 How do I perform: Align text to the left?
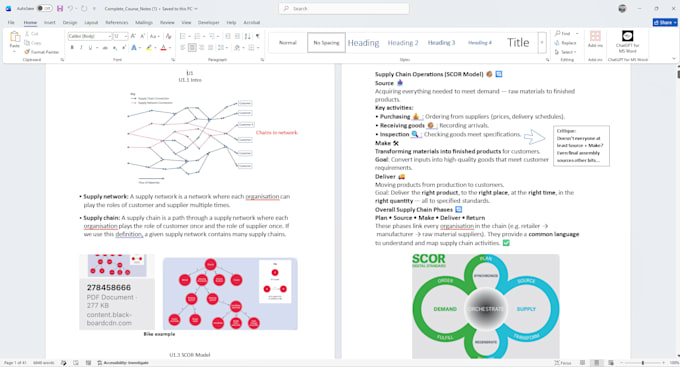[x=183, y=48]
